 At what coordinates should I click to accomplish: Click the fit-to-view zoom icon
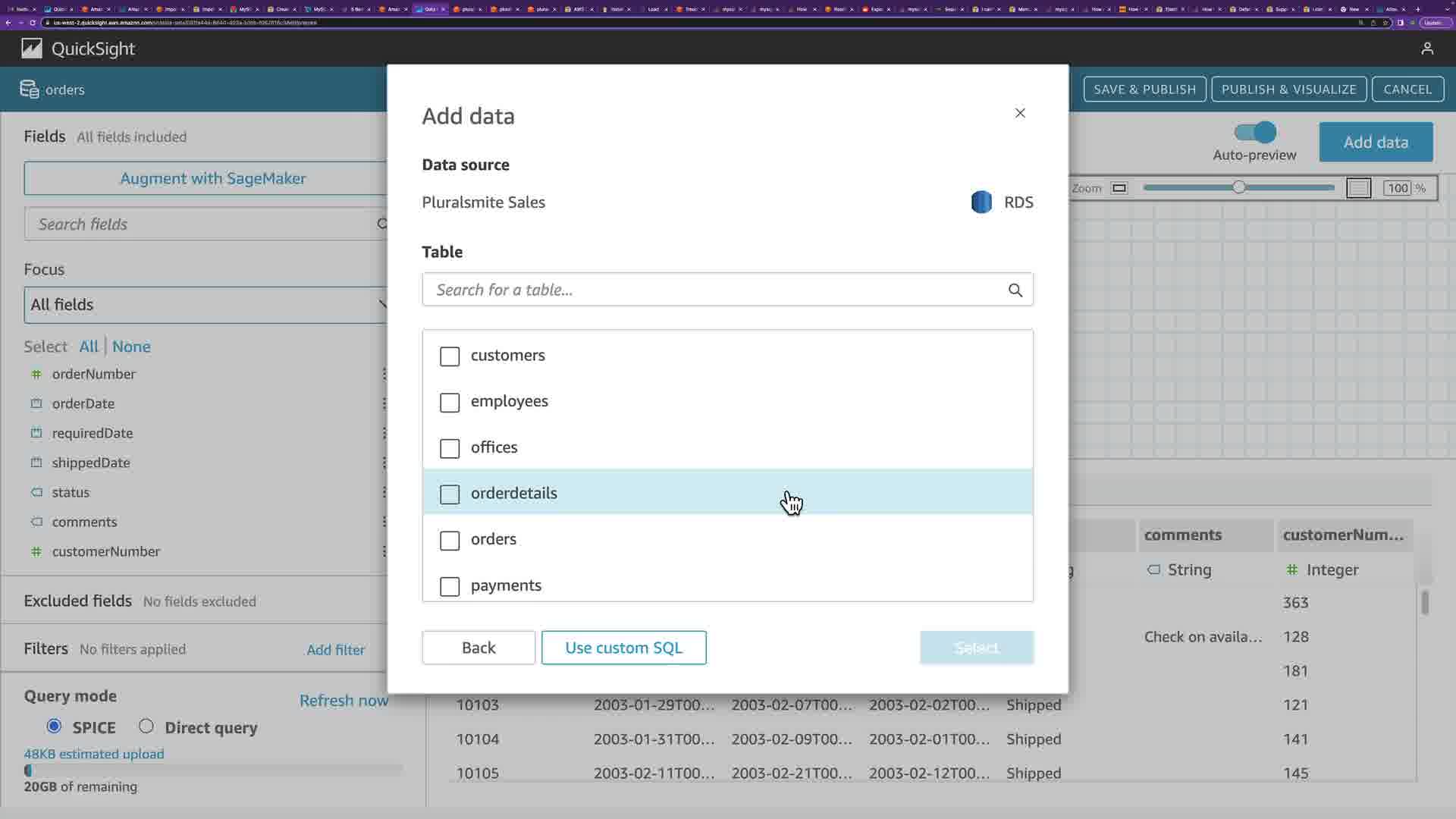click(1119, 188)
